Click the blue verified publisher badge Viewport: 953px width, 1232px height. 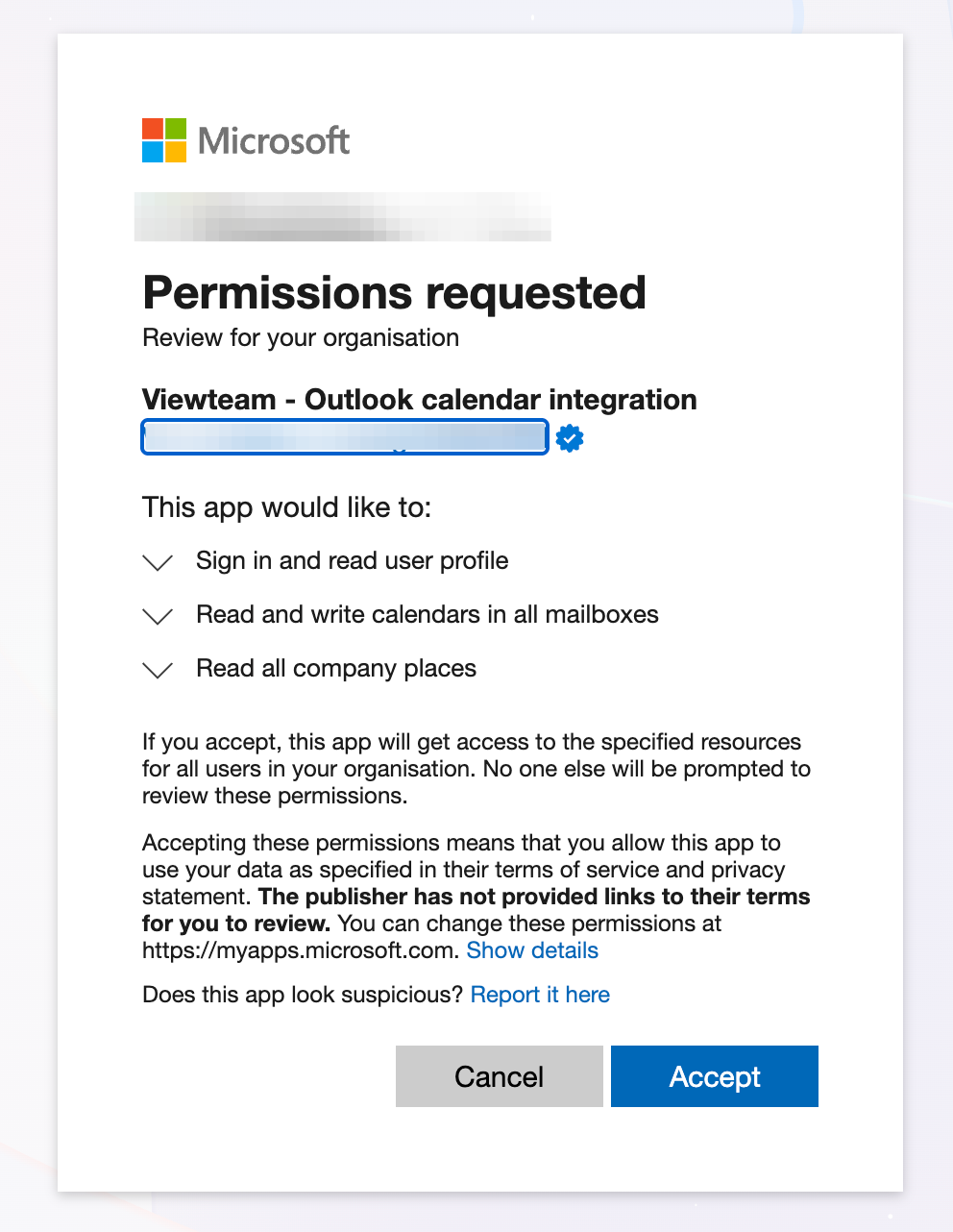tap(570, 438)
